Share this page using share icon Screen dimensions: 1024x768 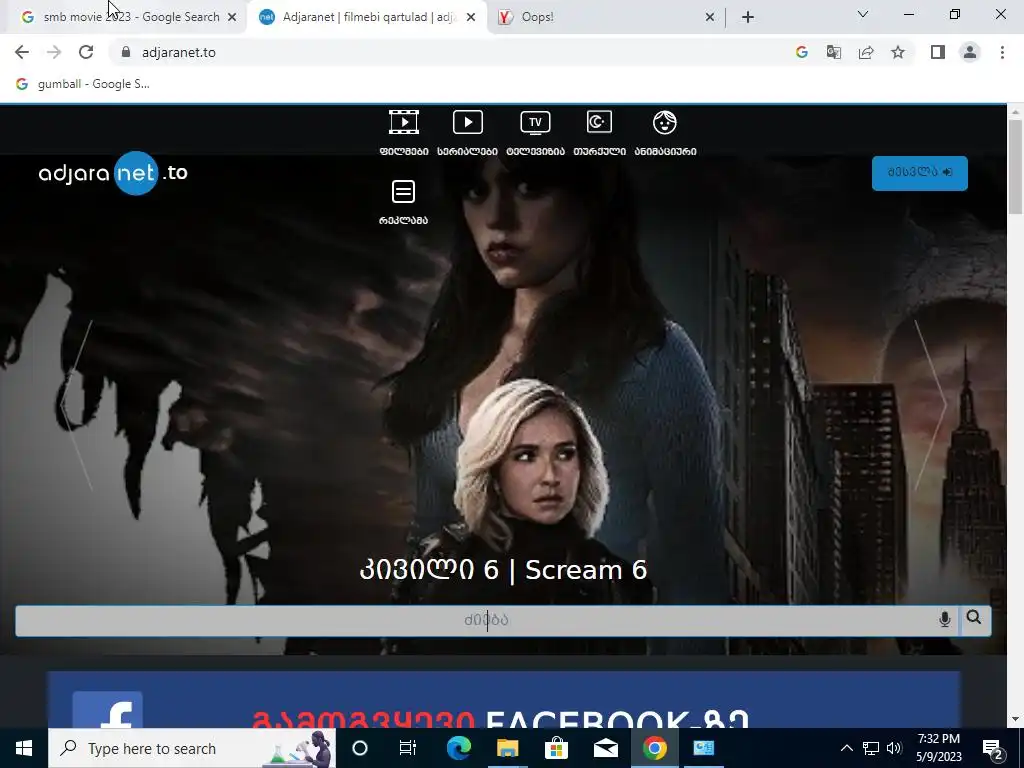click(866, 52)
